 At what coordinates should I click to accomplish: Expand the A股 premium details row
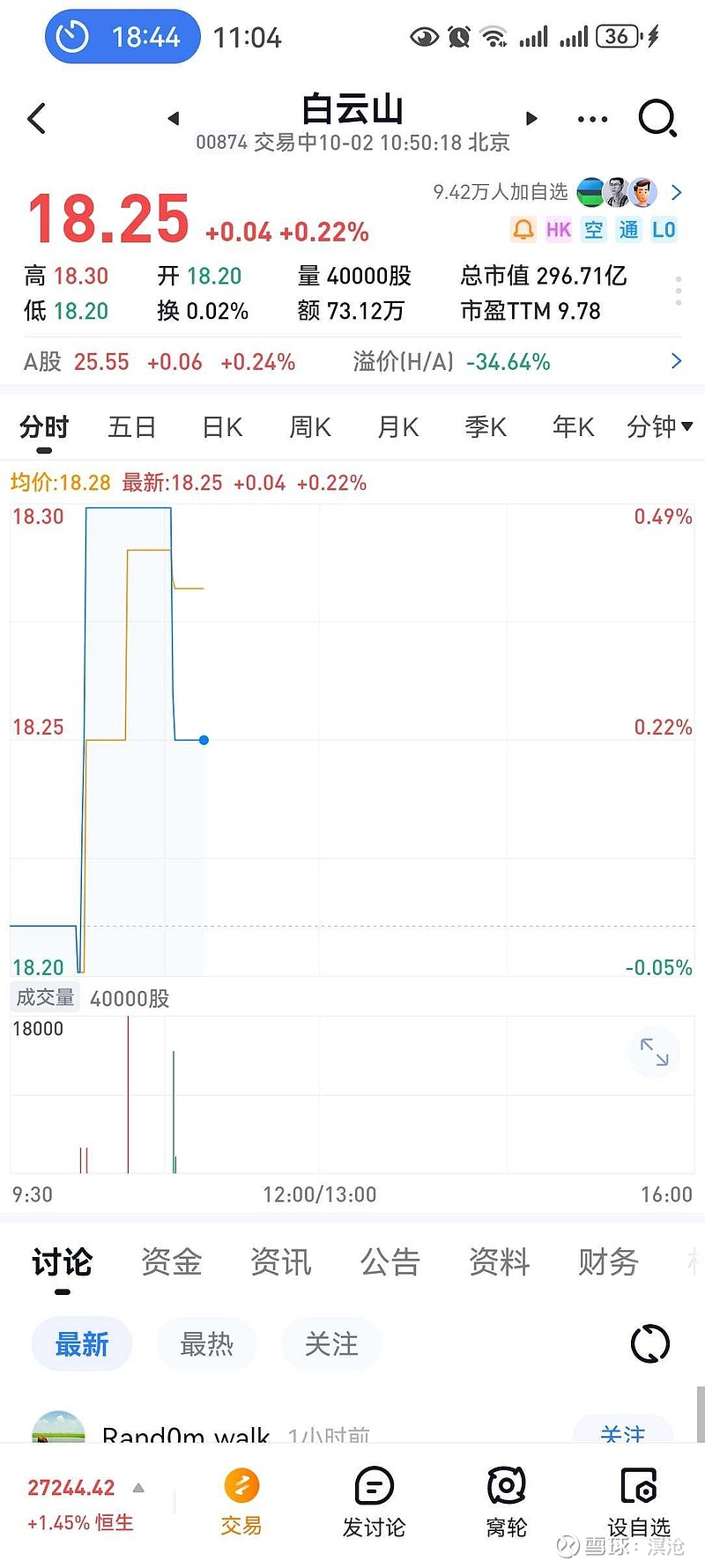tap(676, 361)
